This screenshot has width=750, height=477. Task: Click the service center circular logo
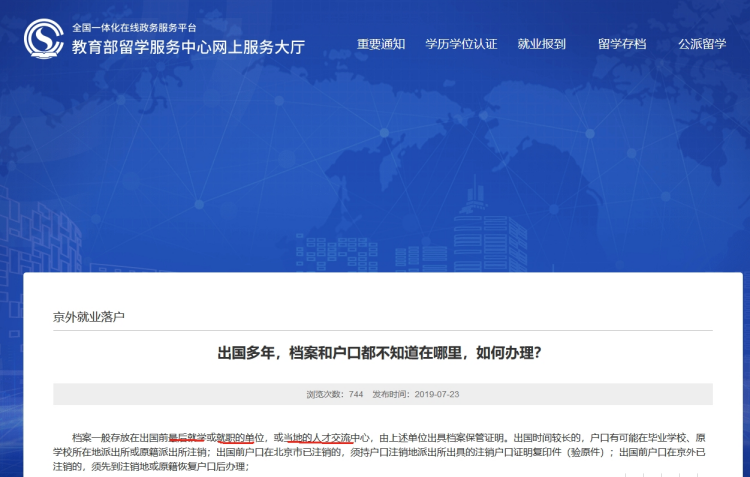pyautogui.click(x=44, y=39)
